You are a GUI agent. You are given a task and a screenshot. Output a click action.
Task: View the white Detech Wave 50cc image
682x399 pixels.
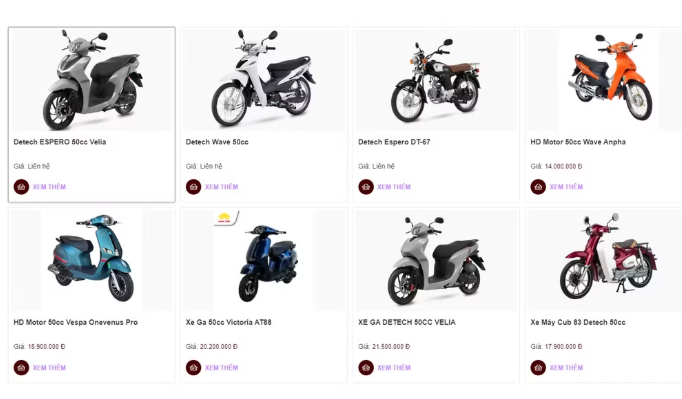[x=264, y=80]
